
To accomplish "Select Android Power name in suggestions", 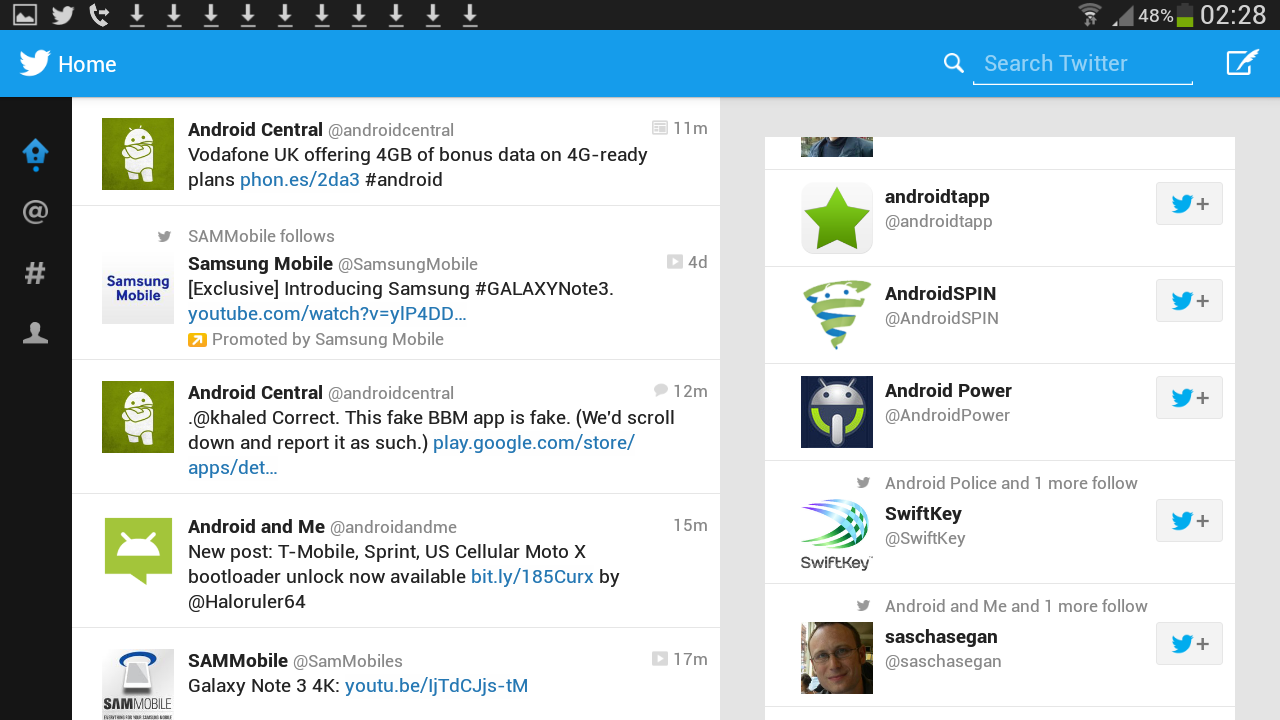I will pyautogui.click(x=948, y=391).
